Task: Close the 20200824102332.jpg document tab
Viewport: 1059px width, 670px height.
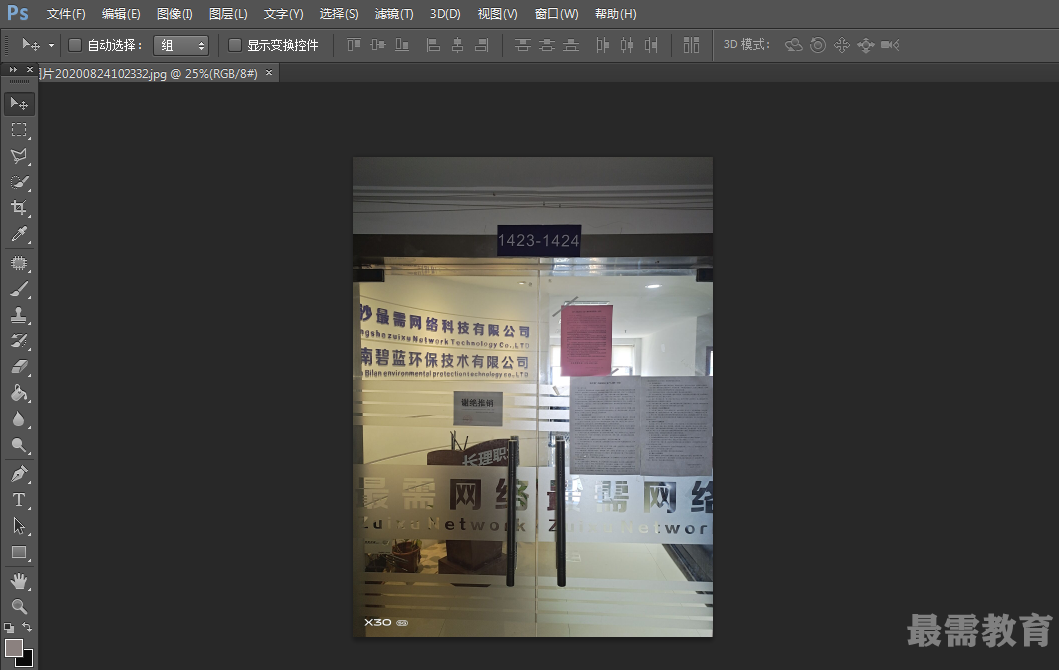Action: pos(269,72)
